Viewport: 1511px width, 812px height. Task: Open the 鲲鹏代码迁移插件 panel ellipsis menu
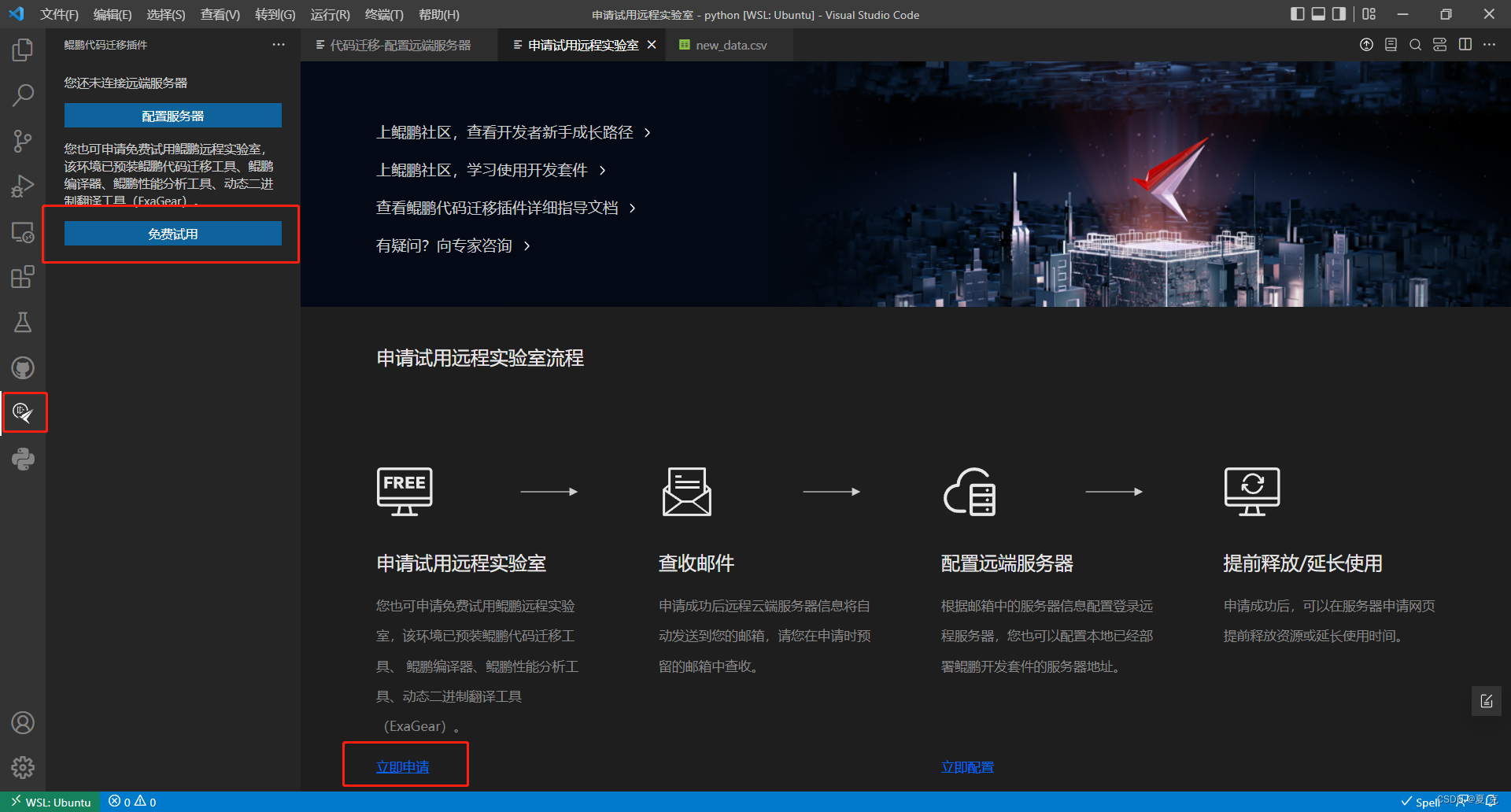278,45
